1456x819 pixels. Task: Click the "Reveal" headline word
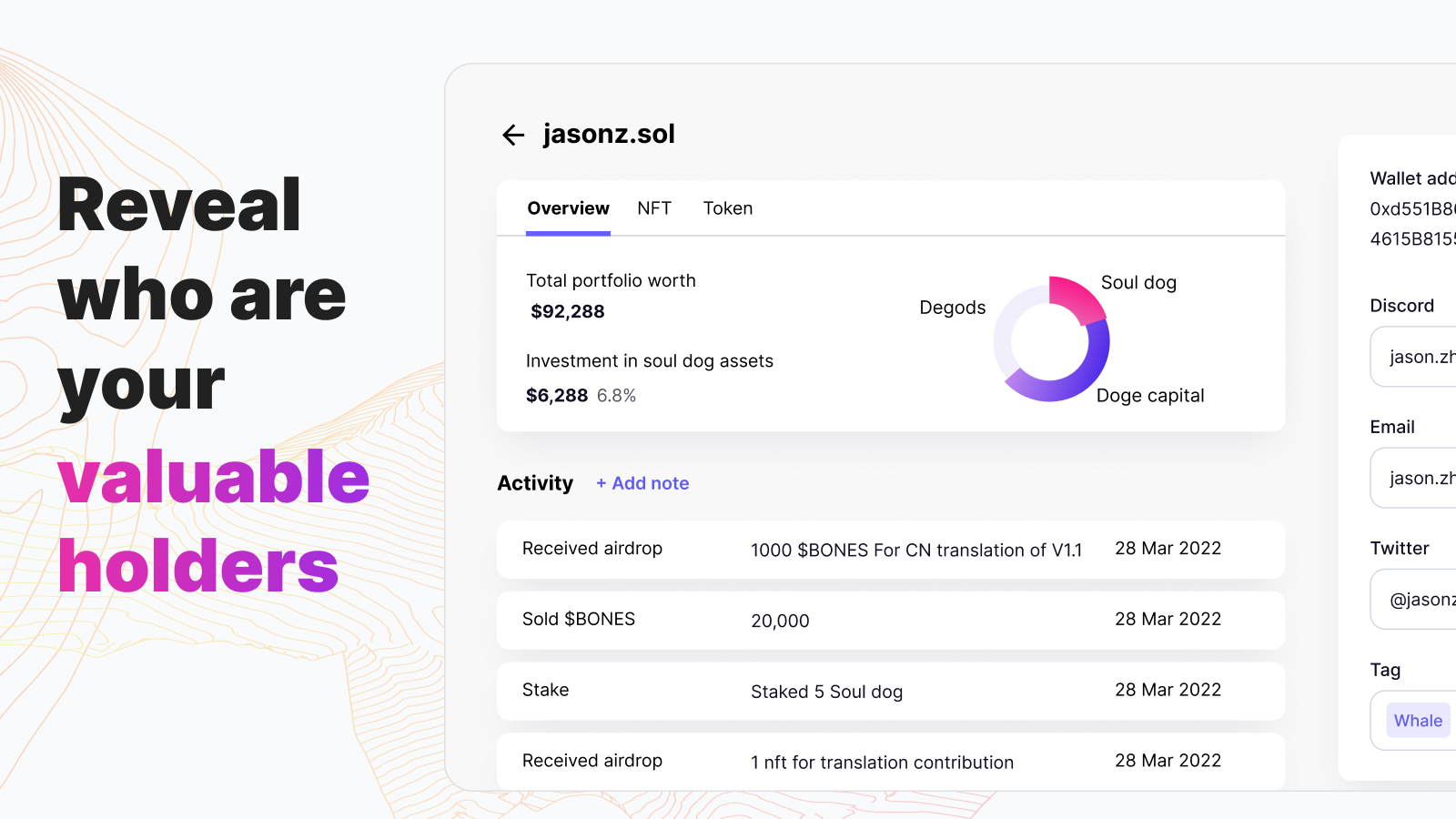[179, 205]
